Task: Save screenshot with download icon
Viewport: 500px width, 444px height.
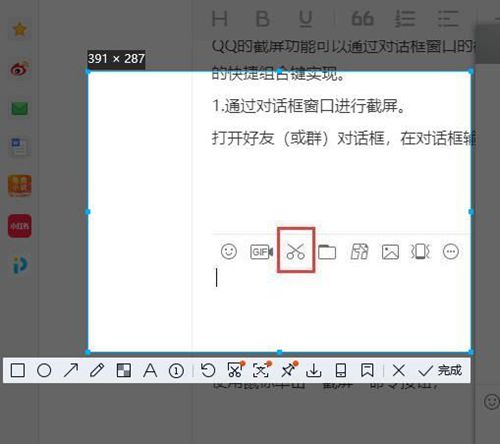Action: point(314,370)
